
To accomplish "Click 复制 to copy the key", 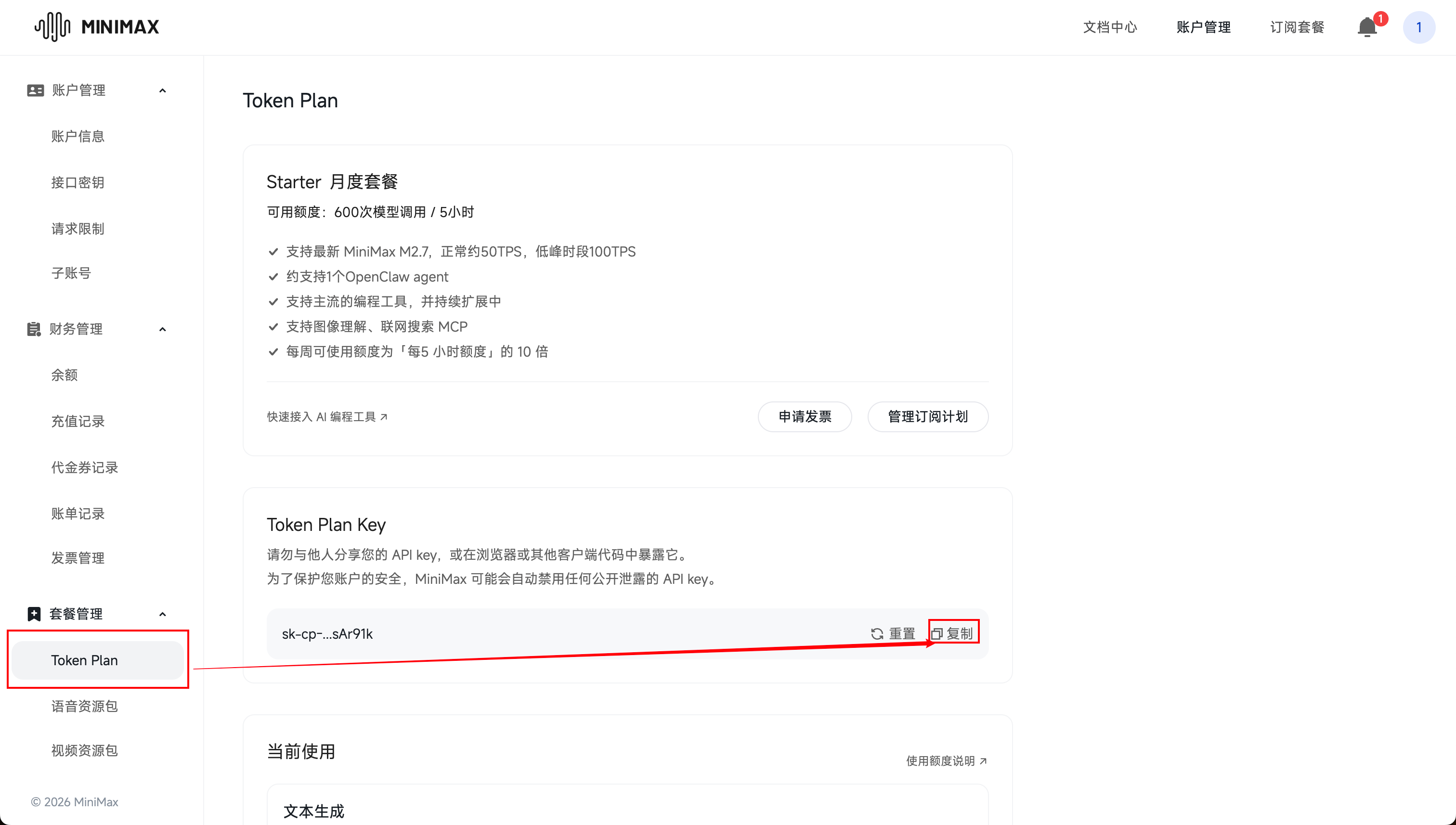I will 952,633.
